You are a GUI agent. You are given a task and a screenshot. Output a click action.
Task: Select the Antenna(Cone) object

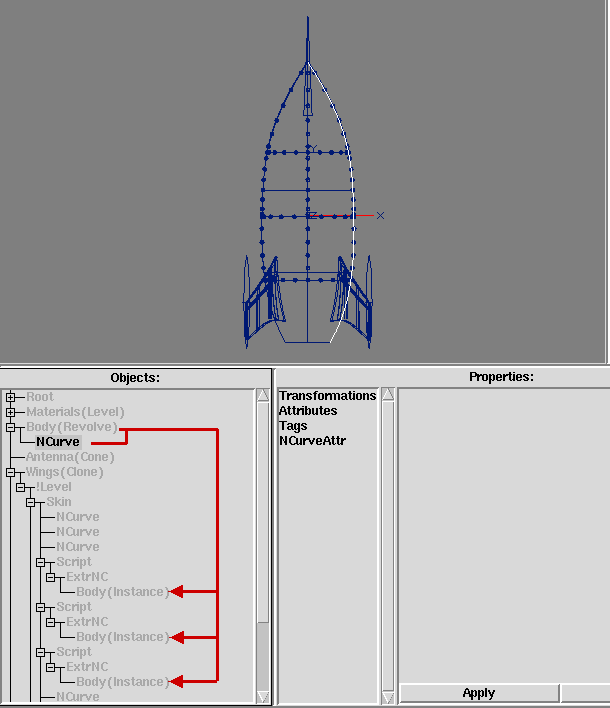[x=70, y=457]
